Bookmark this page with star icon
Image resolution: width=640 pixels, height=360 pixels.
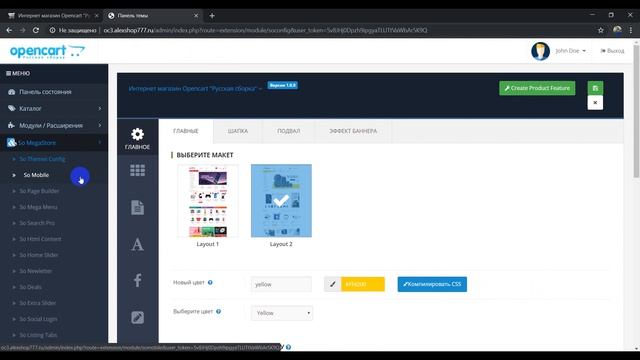601,30
